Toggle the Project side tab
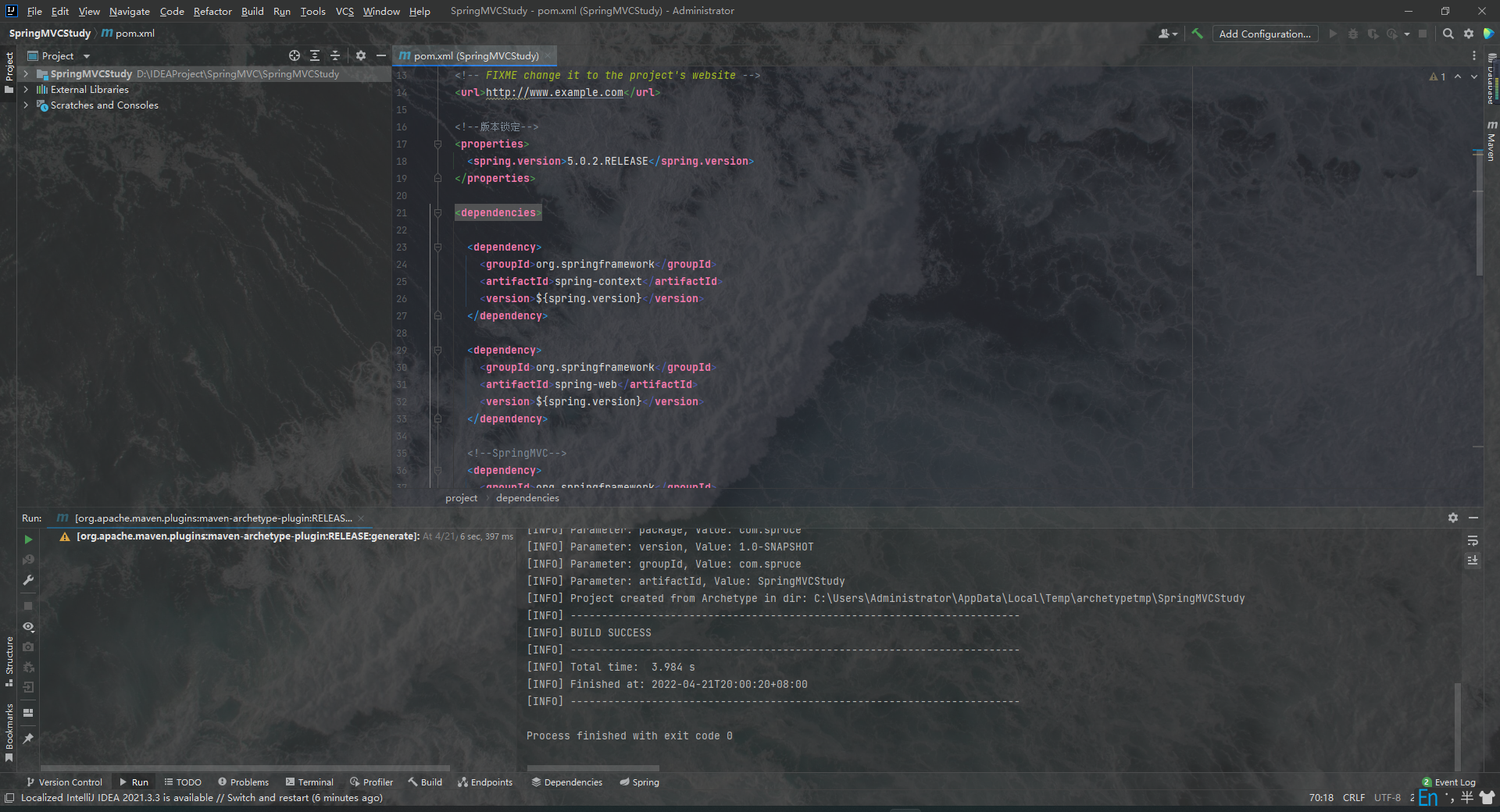 click(x=9, y=72)
